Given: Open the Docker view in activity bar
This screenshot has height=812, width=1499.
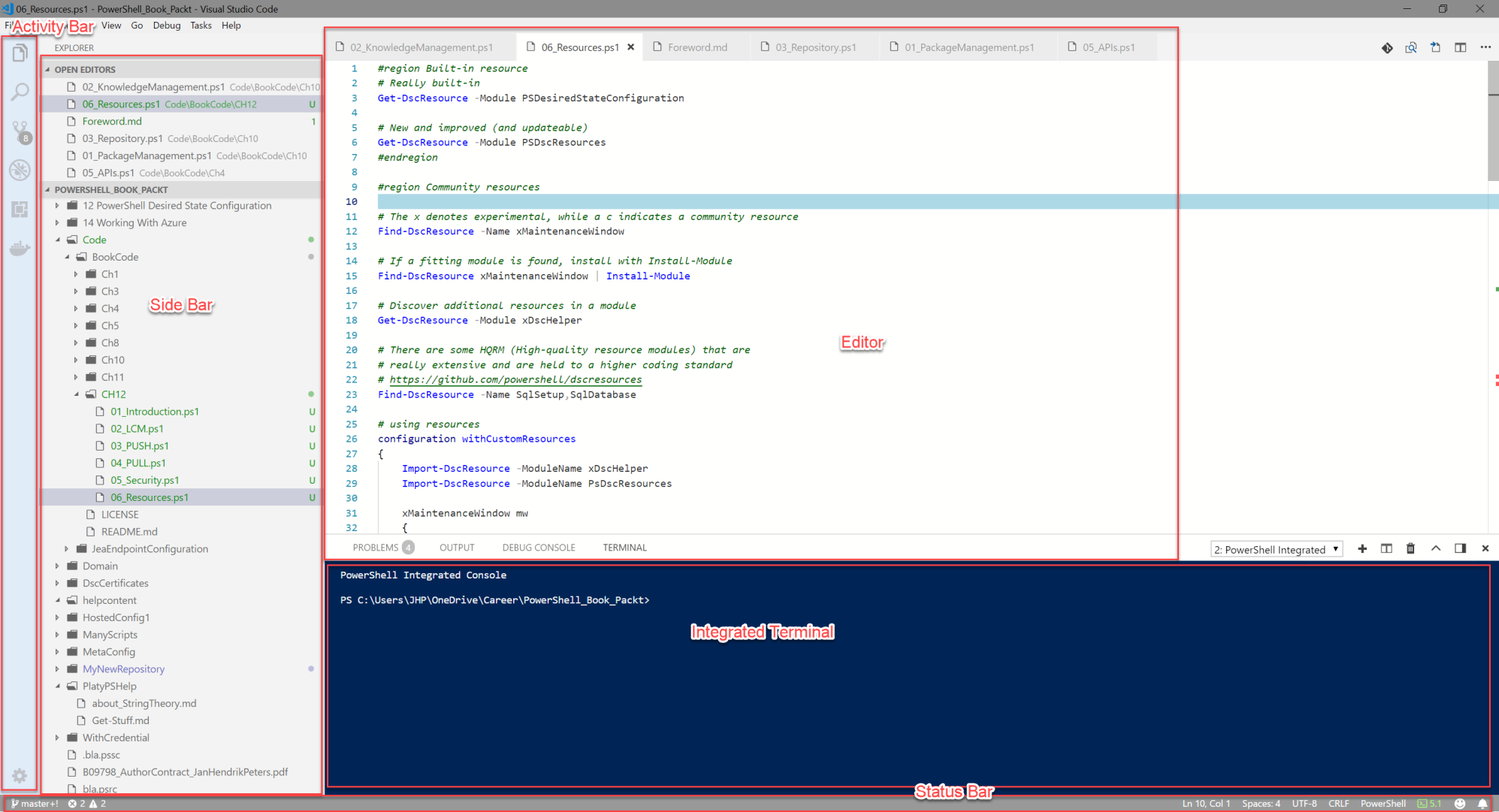Looking at the screenshot, I should (x=20, y=248).
